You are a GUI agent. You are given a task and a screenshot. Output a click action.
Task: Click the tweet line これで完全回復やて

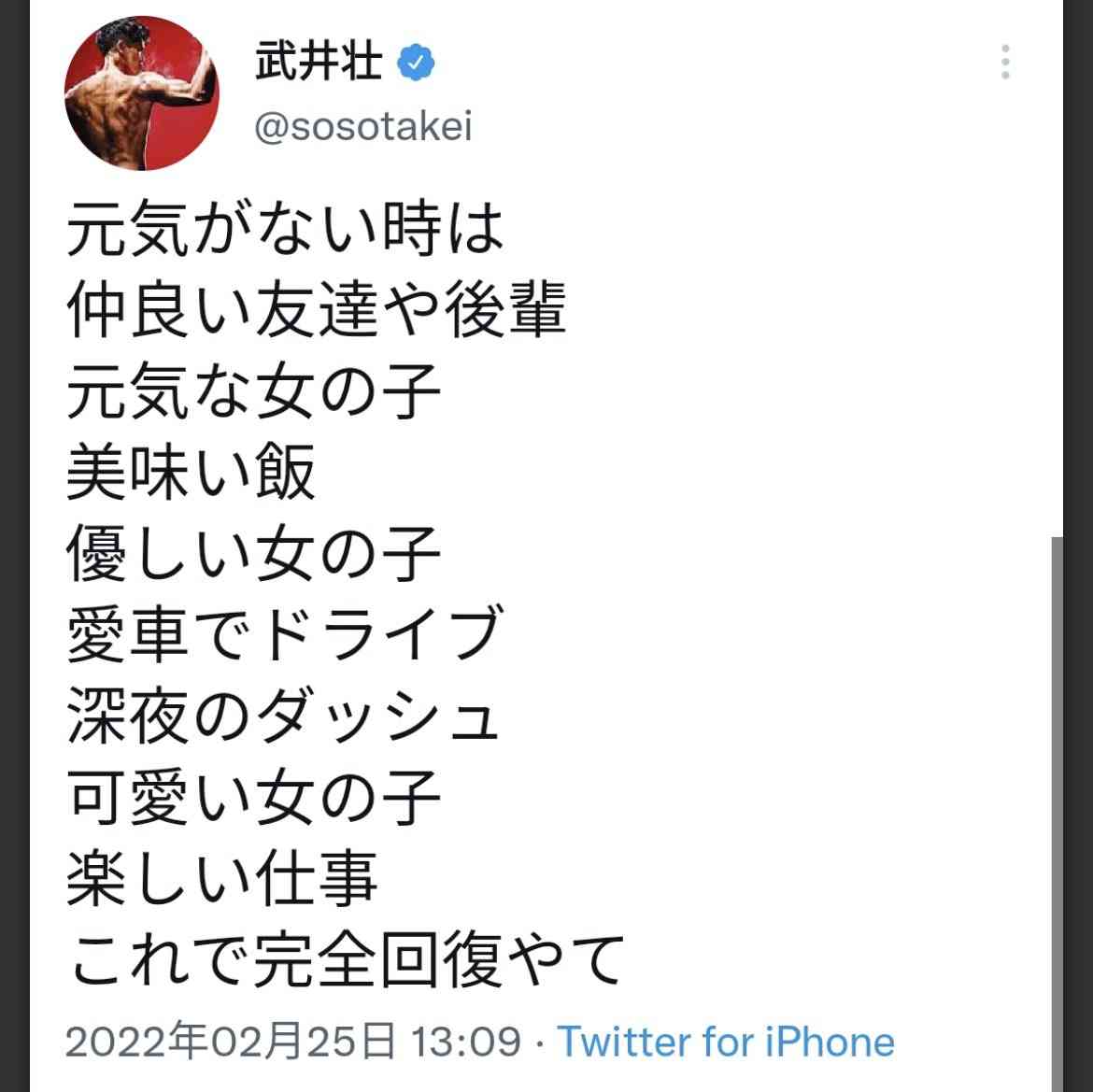pos(347,959)
